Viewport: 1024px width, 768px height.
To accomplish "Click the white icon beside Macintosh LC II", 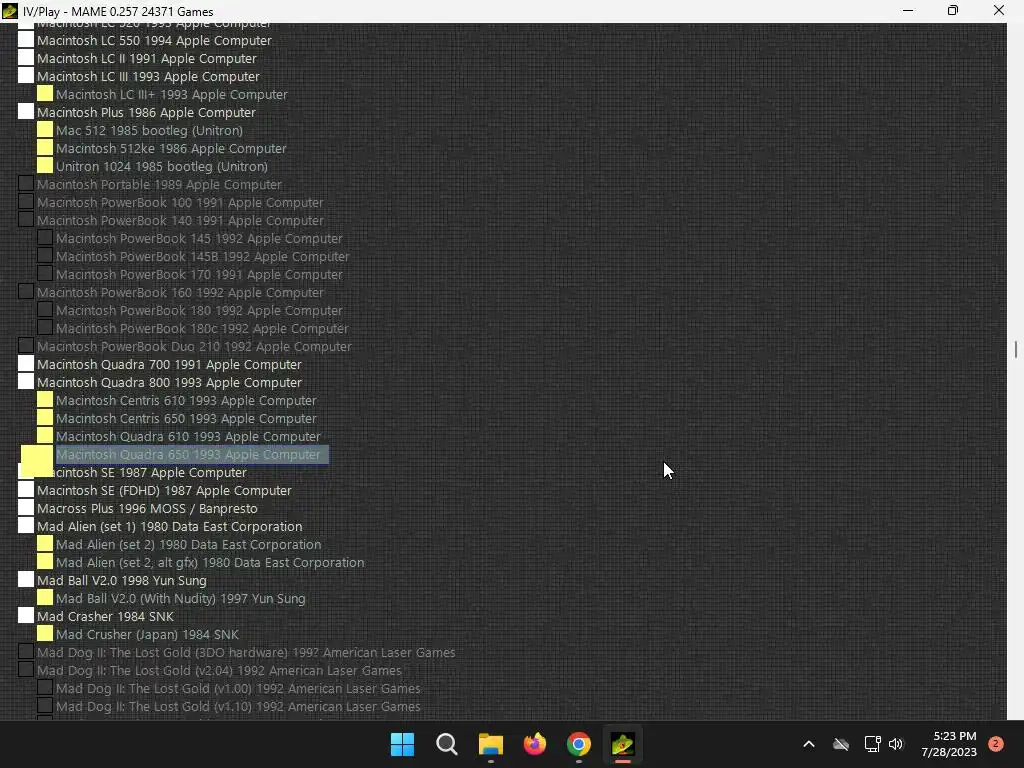I will click(25, 57).
